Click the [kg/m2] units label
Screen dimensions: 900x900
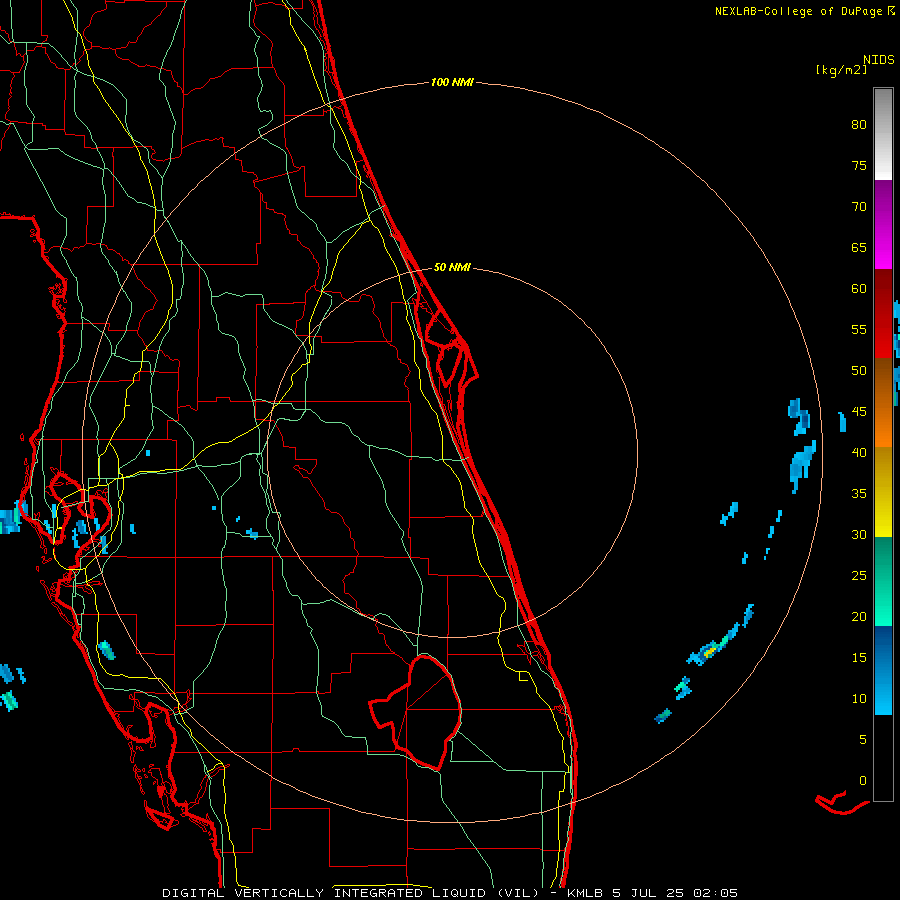pyautogui.click(x=841, y=70)
